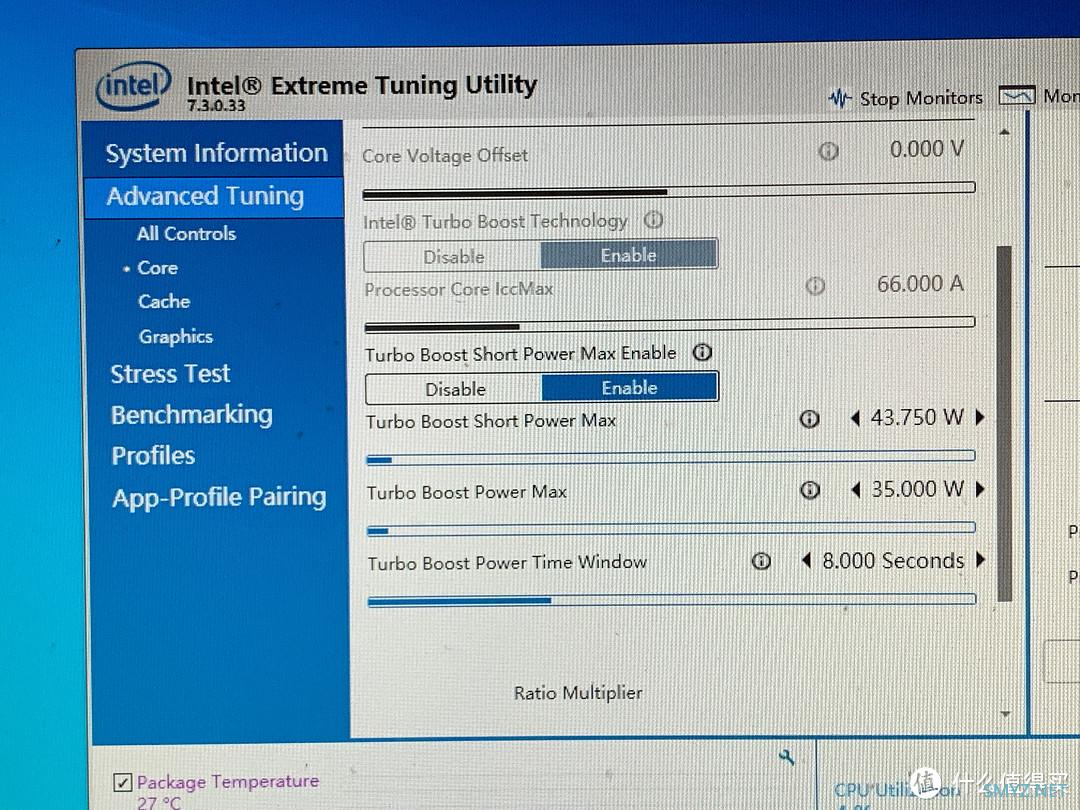Click the Package Temperature label

point(228,782)
